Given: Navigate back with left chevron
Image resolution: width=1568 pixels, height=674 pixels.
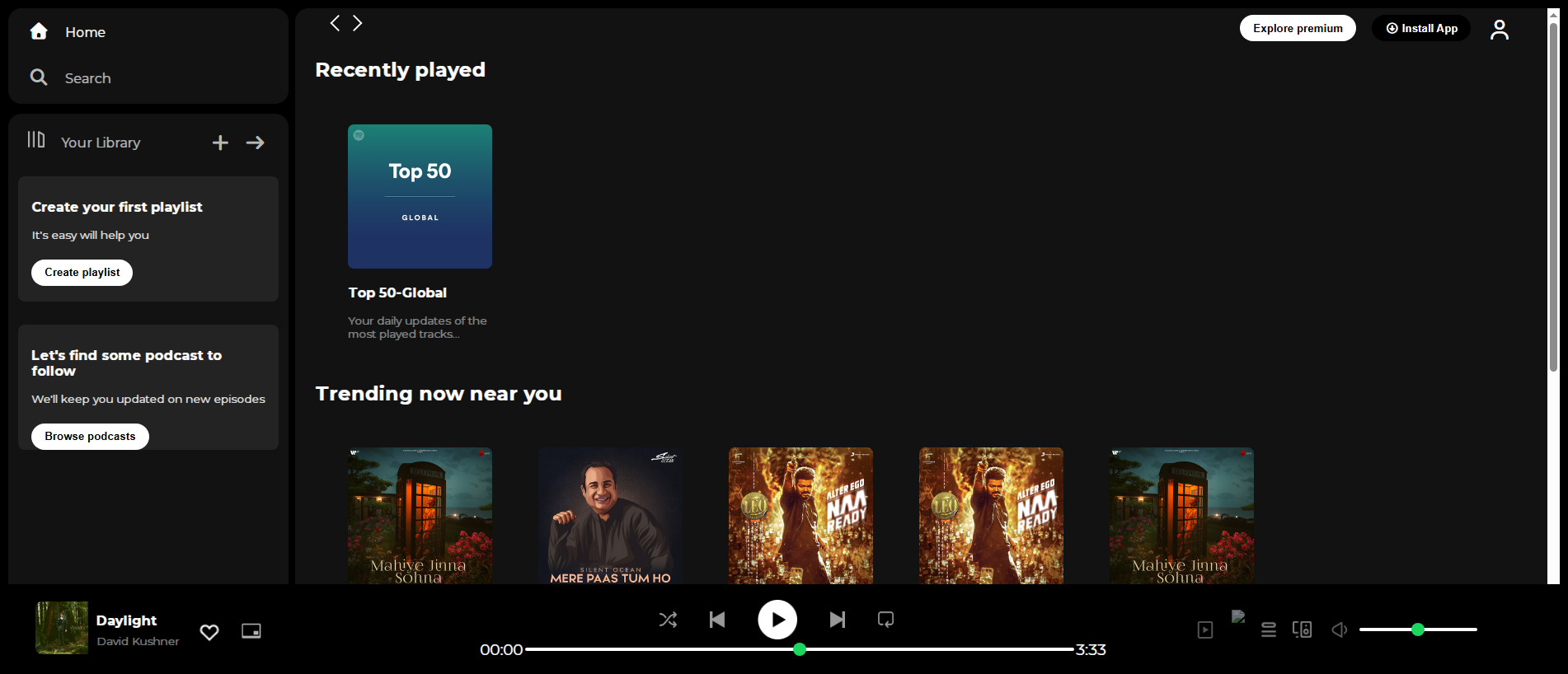Looking at the screenshot, I should click(335, 23).
